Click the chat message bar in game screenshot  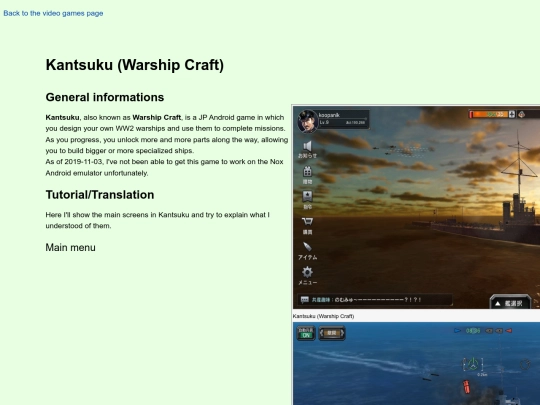point(375,300)
